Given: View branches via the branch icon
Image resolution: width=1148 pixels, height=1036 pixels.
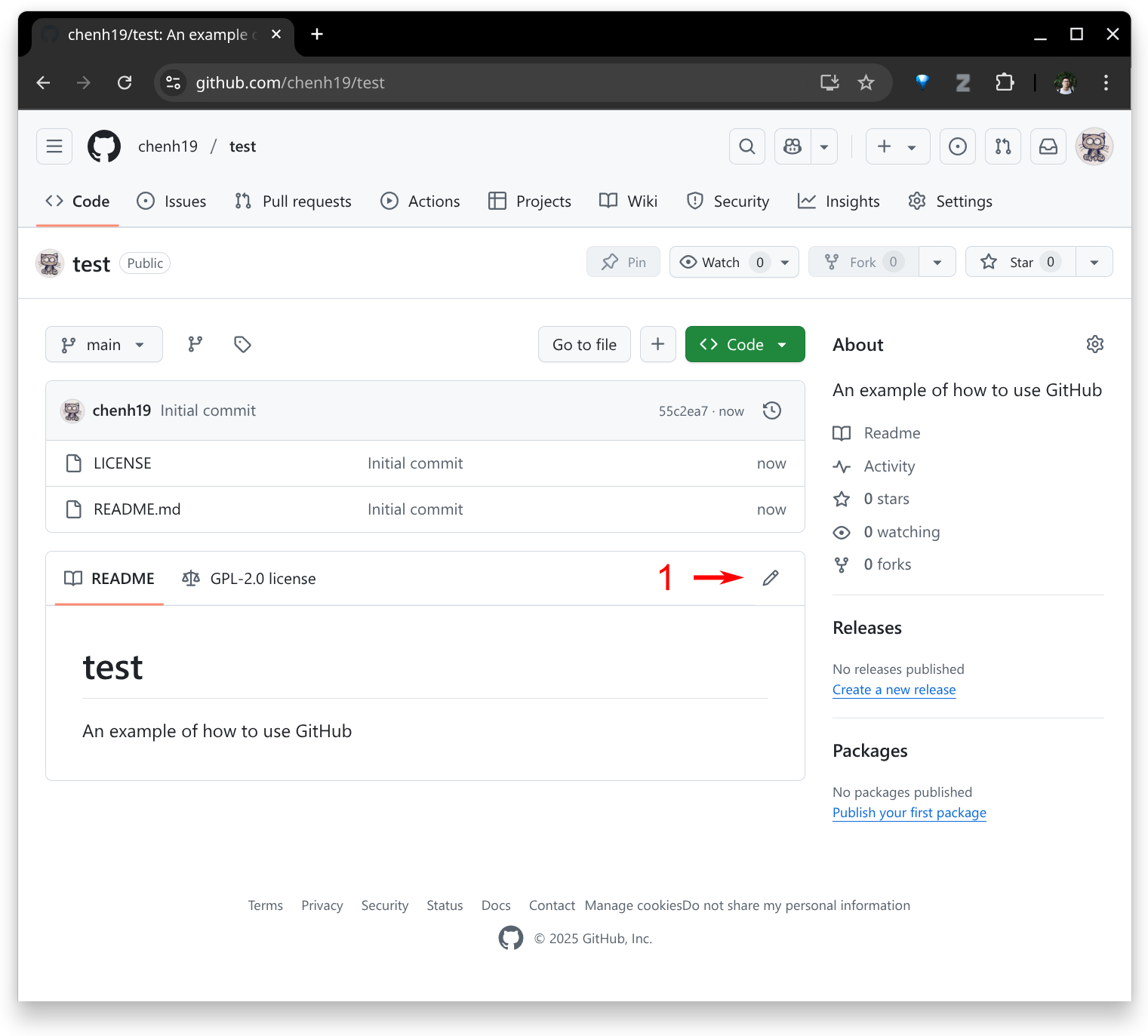Looking at the screenshot, I should (195, 344).
